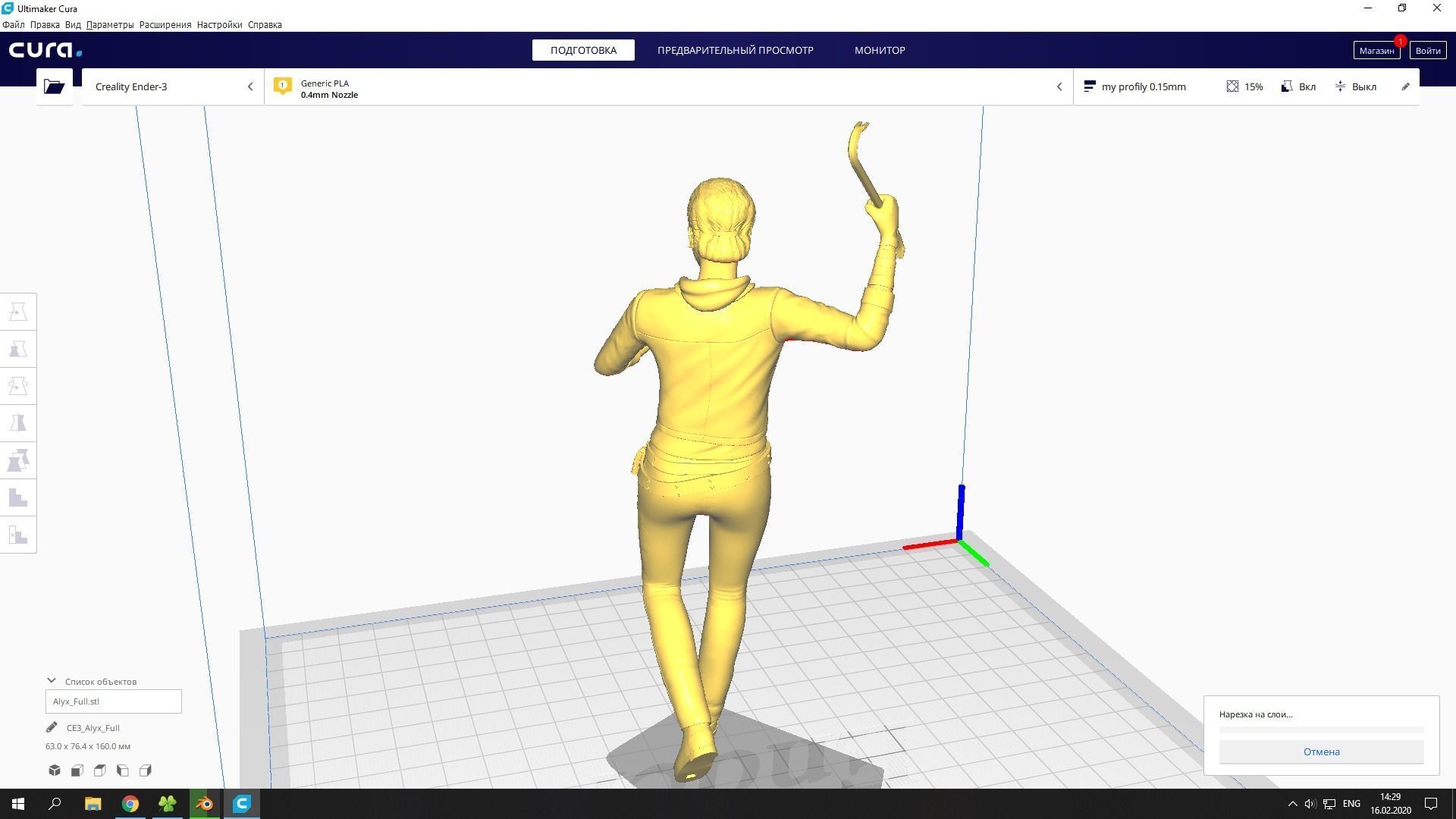Collapse the Список объектов list
This screenshot has height=819, width=1456.
[52, 681]
